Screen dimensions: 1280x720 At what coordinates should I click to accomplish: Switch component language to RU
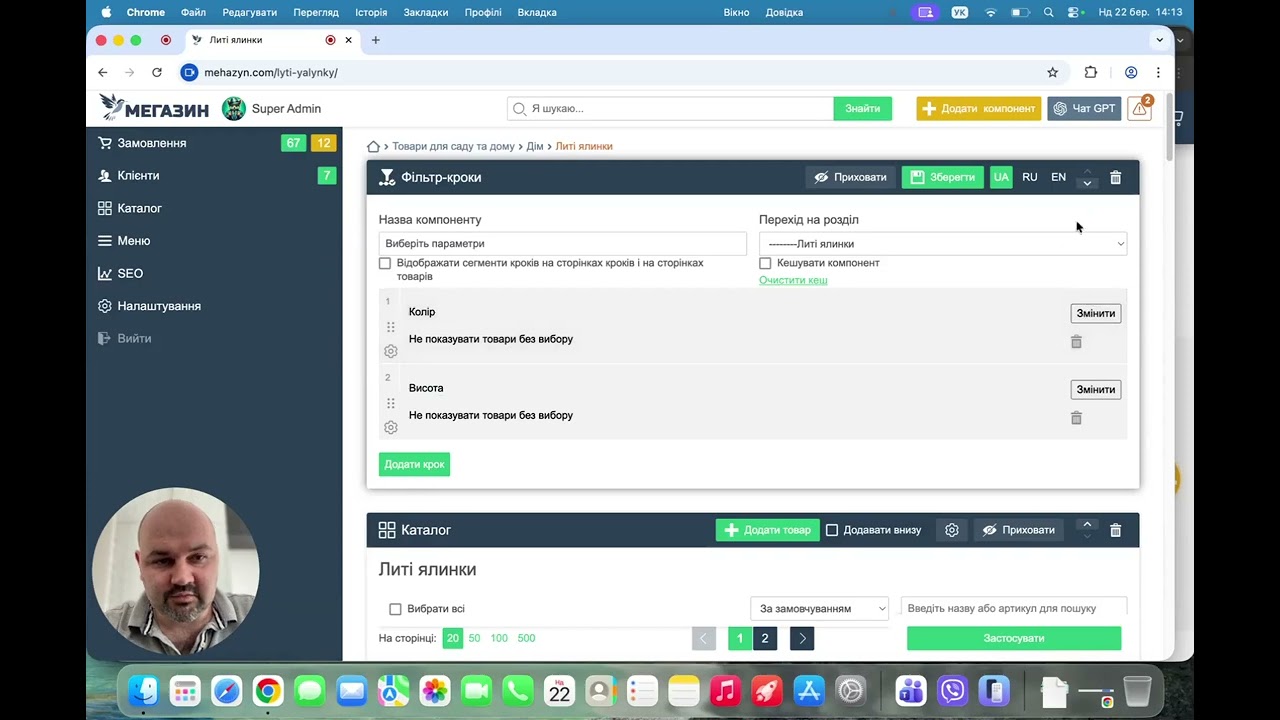(1030, 177)
